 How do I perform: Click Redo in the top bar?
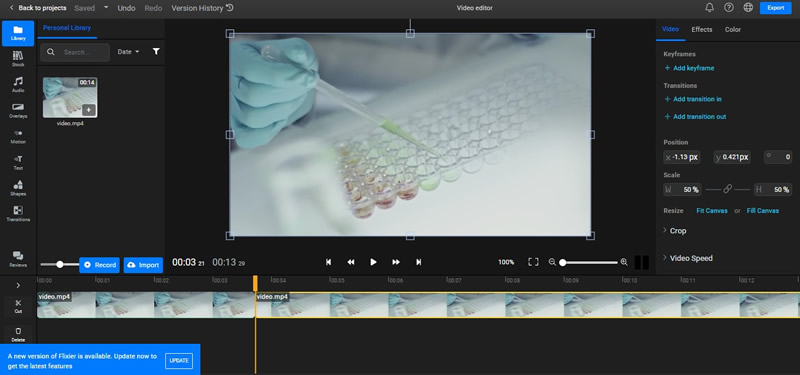pyautogui.click(x=154, y=8)
